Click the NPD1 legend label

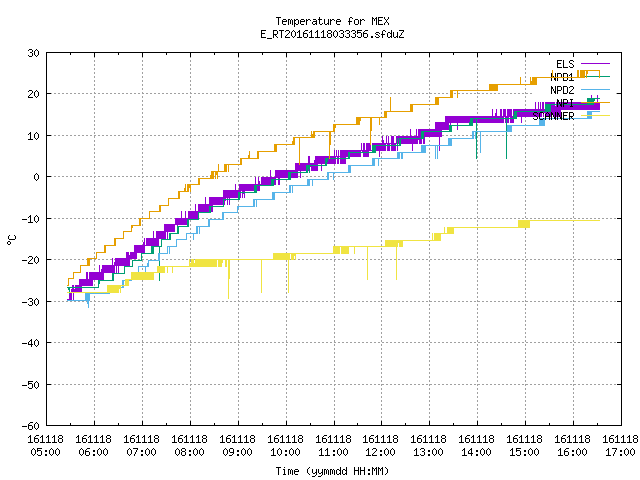[x=562, y=77]
